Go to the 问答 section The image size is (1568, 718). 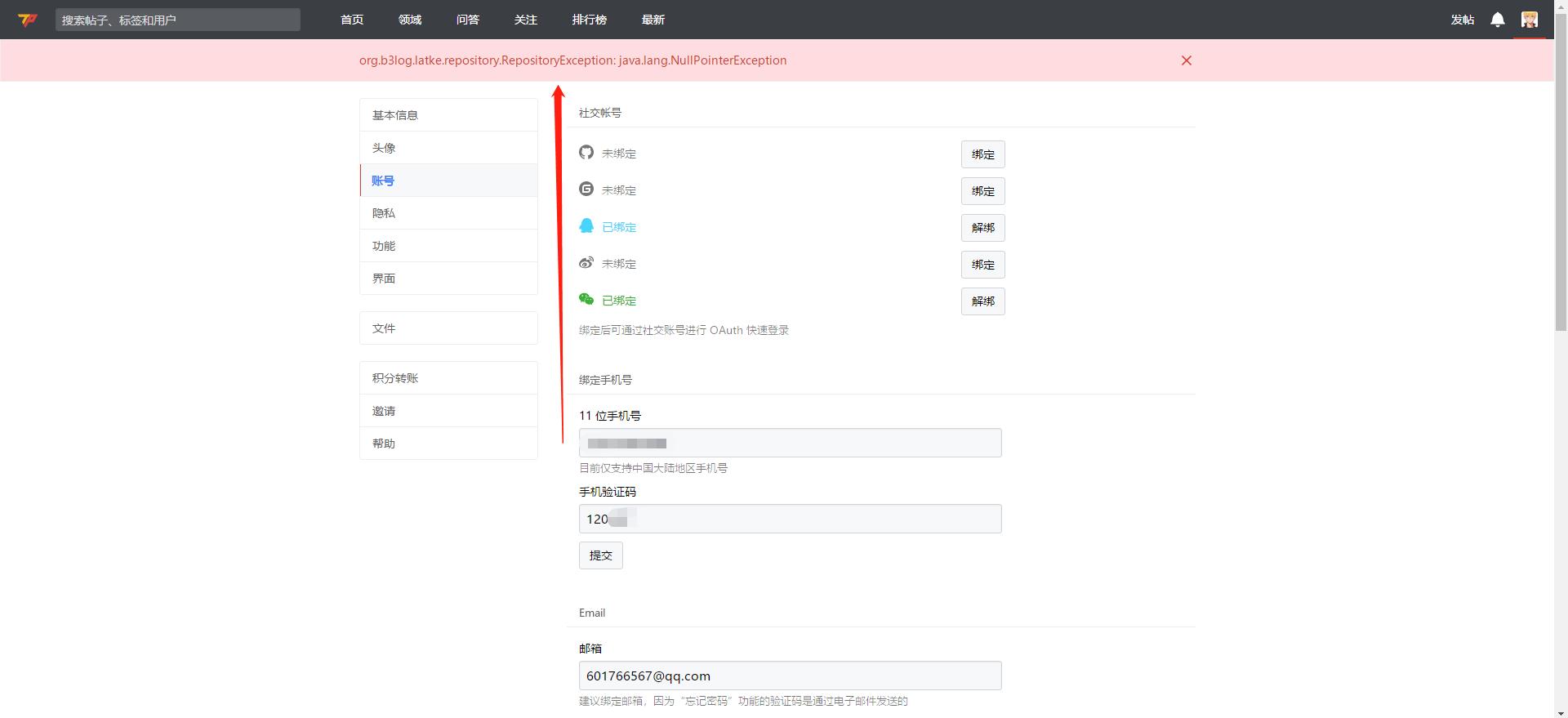[x=468, y=20]
